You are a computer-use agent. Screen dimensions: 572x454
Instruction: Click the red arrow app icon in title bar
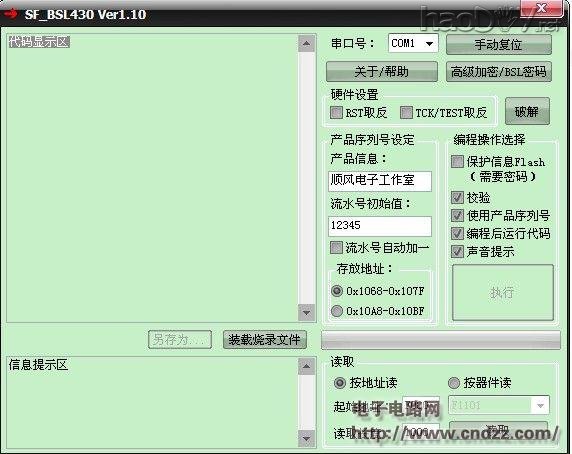pyautogui.click(x=10, y=14)
